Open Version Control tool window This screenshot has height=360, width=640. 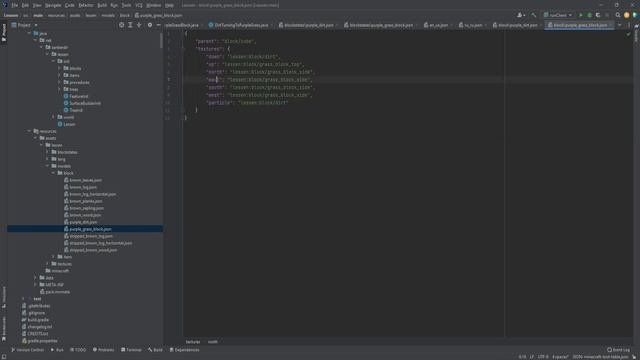pyautogui.click(x=27, y=350)
